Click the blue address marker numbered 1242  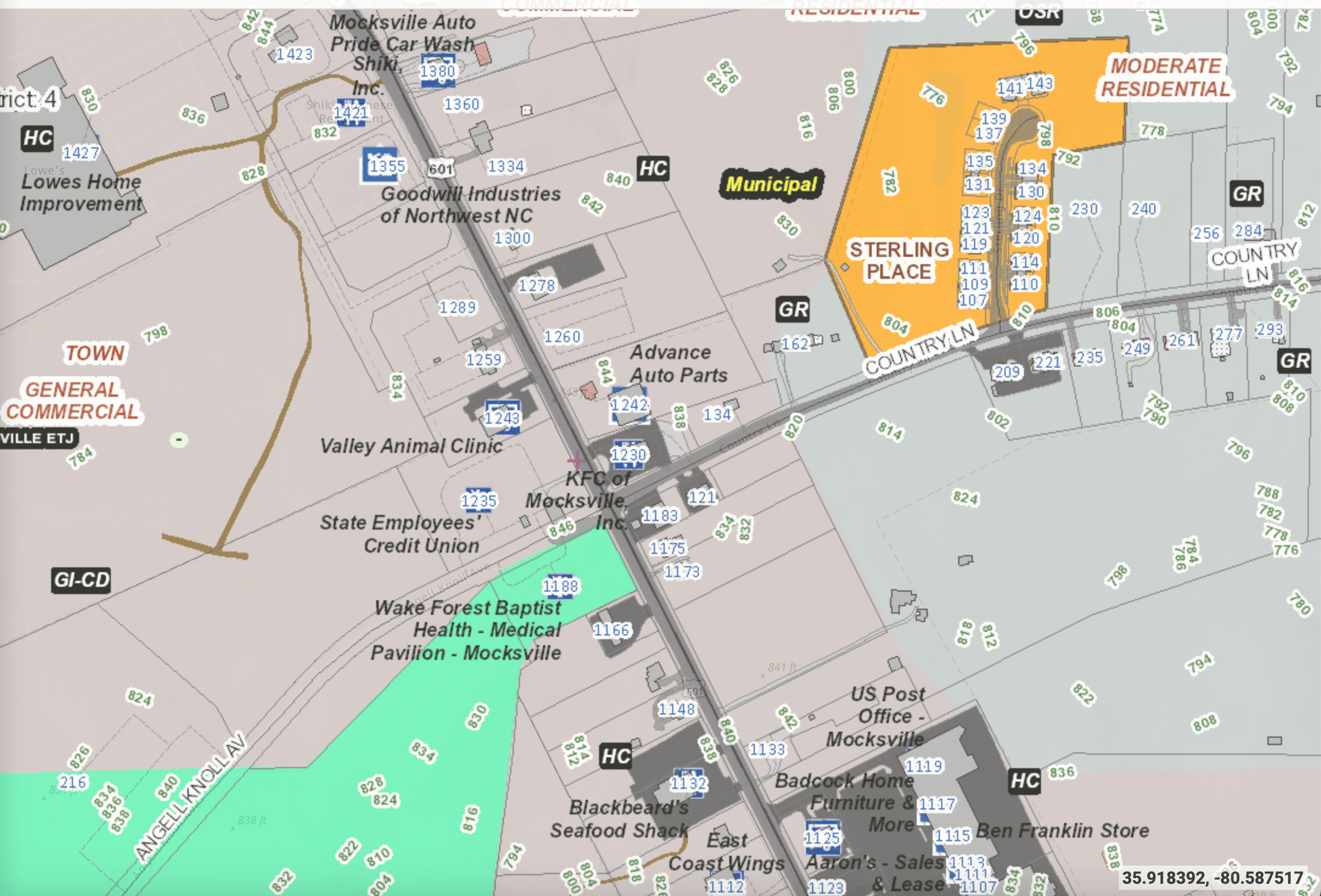[x=629, y=405]
